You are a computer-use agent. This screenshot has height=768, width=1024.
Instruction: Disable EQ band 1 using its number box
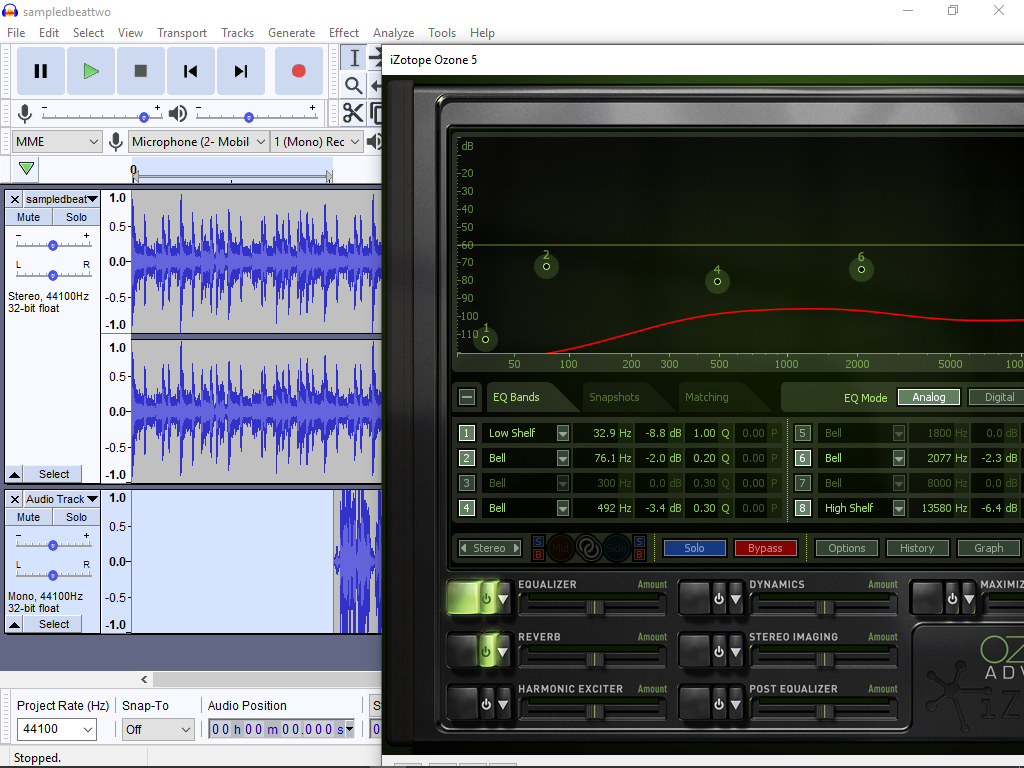pyautogui.click(x=466, y=433)
